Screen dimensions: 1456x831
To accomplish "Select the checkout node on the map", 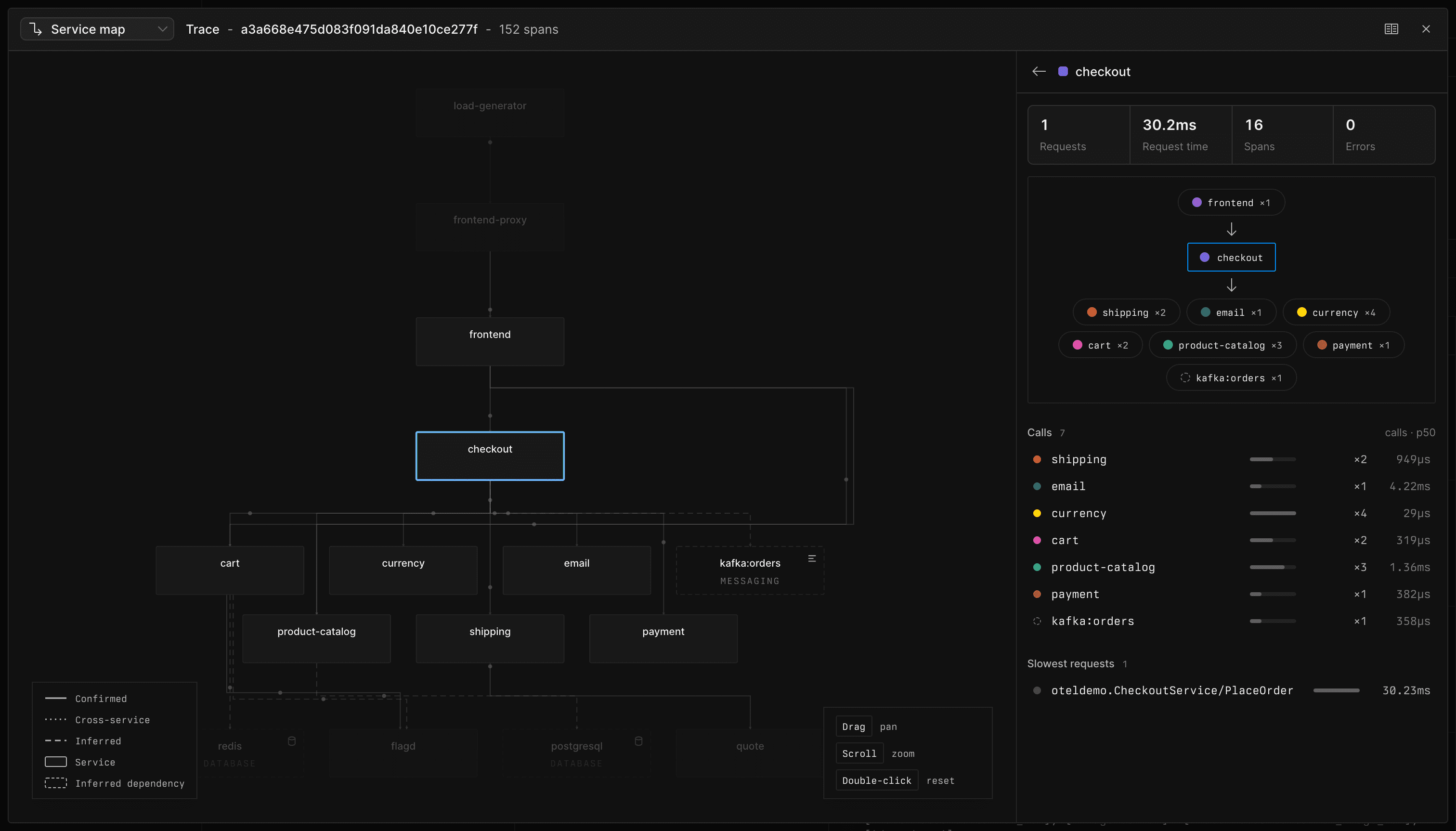I will (490, 456).
